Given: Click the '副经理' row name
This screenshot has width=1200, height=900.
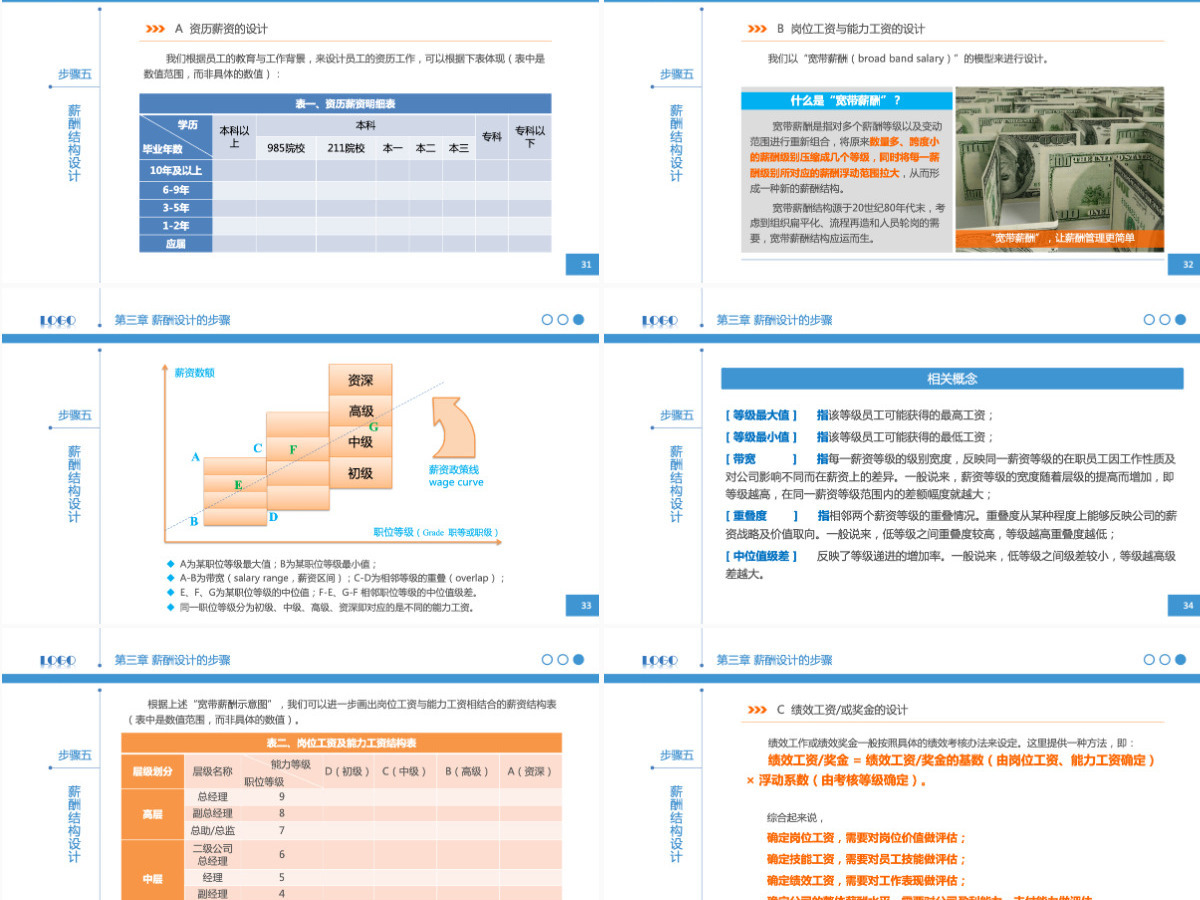Looking at the screenshot, I should click(x=212, y=893).
